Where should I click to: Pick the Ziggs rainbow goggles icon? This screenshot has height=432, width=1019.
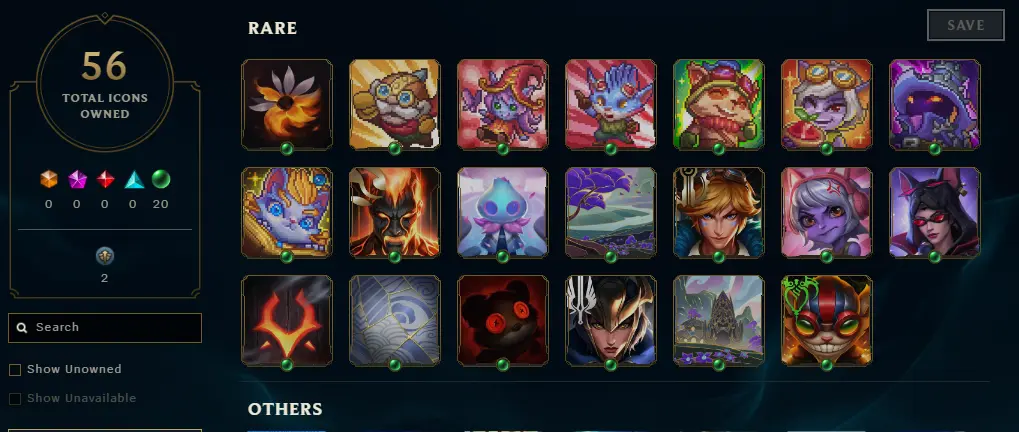(x=827, y=320)
